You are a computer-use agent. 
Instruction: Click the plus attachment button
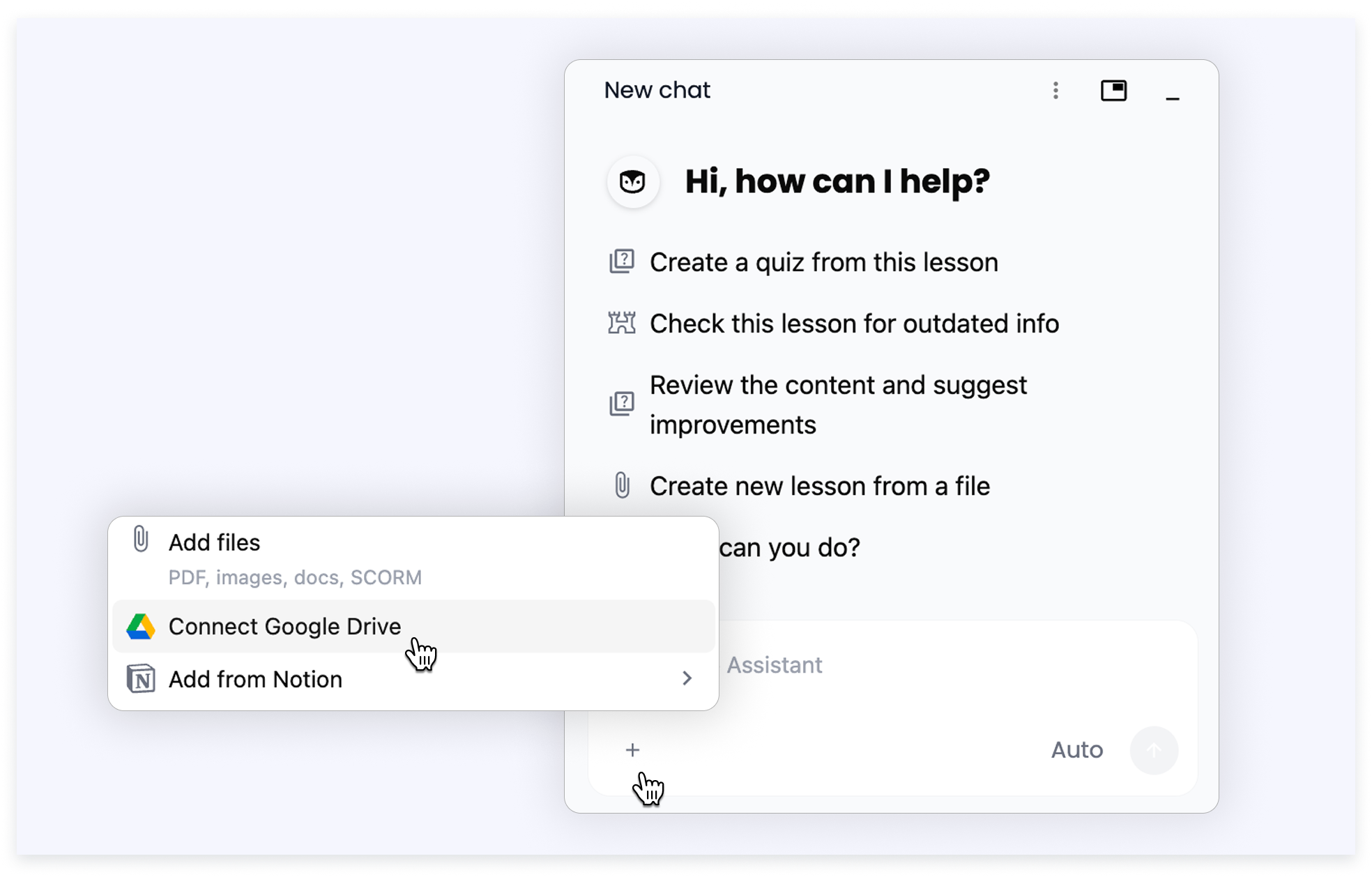[x=632, y=750]
